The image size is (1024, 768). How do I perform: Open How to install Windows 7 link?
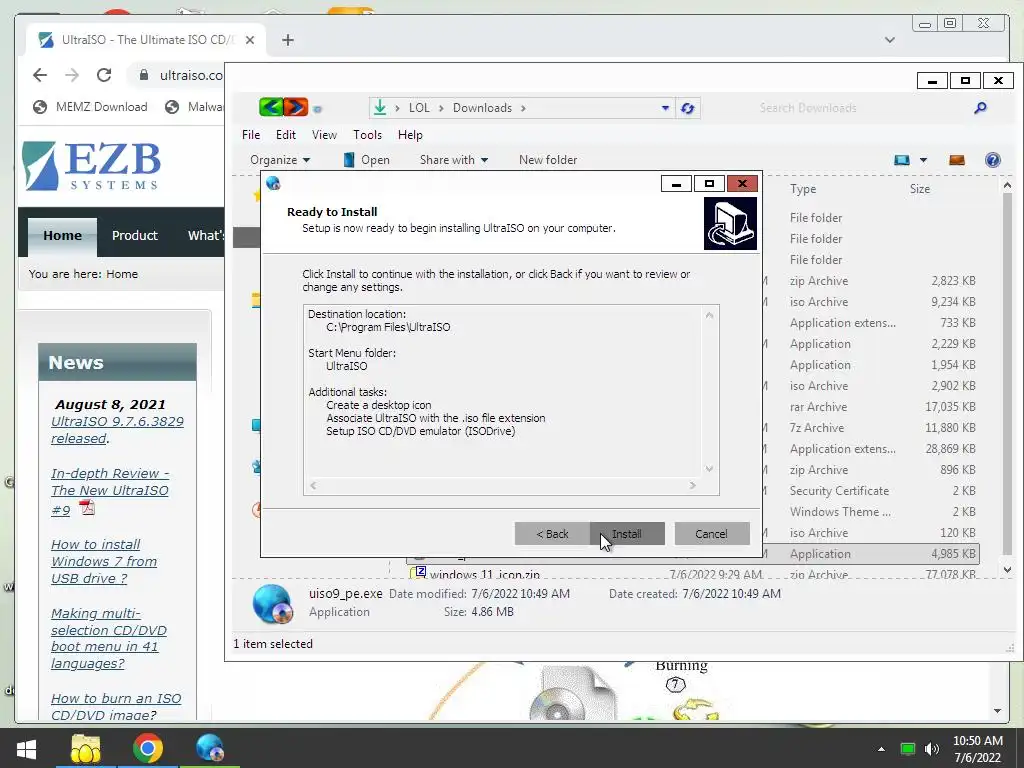(104, 562)
